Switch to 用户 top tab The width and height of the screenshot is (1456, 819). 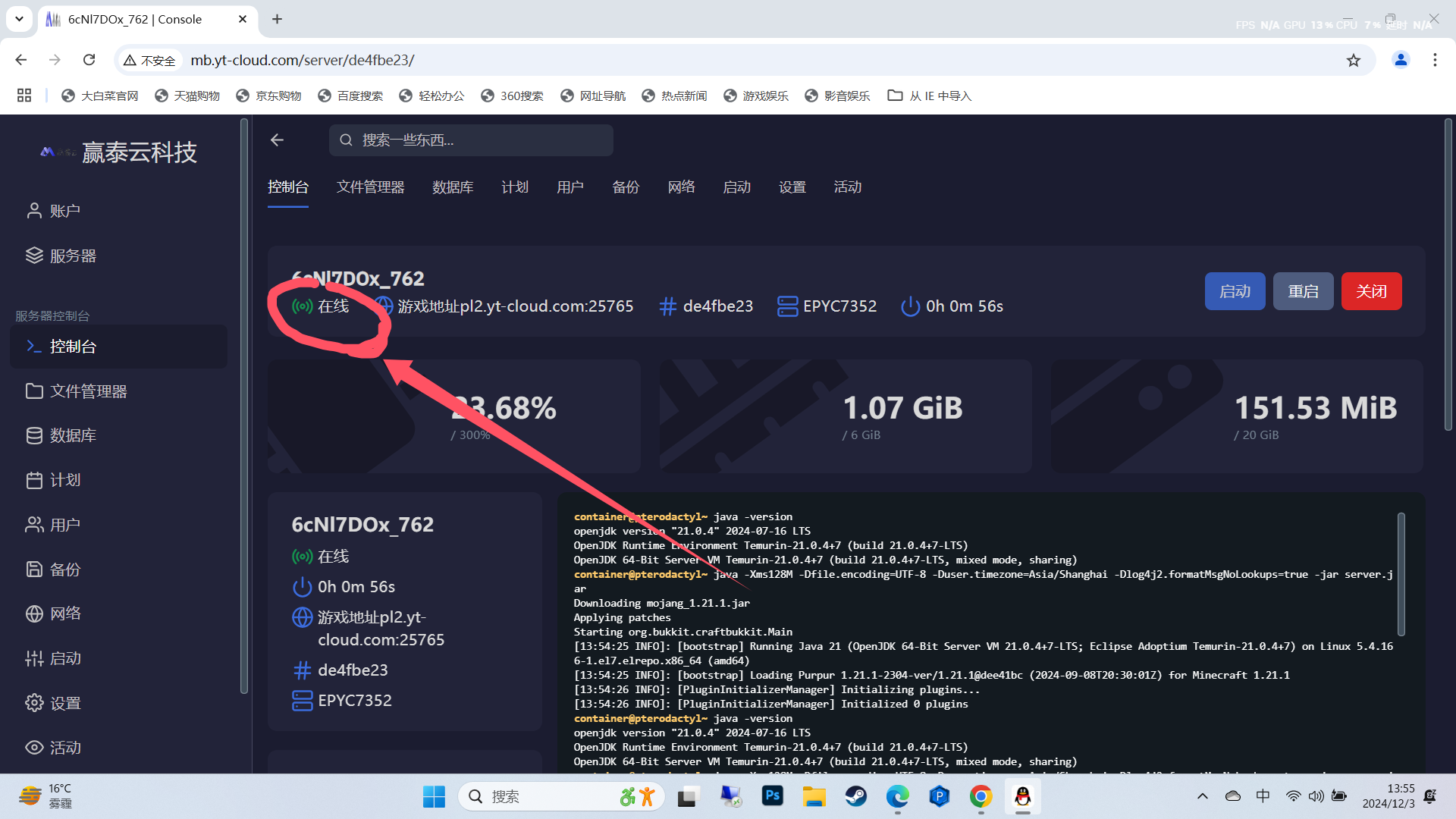570,187
